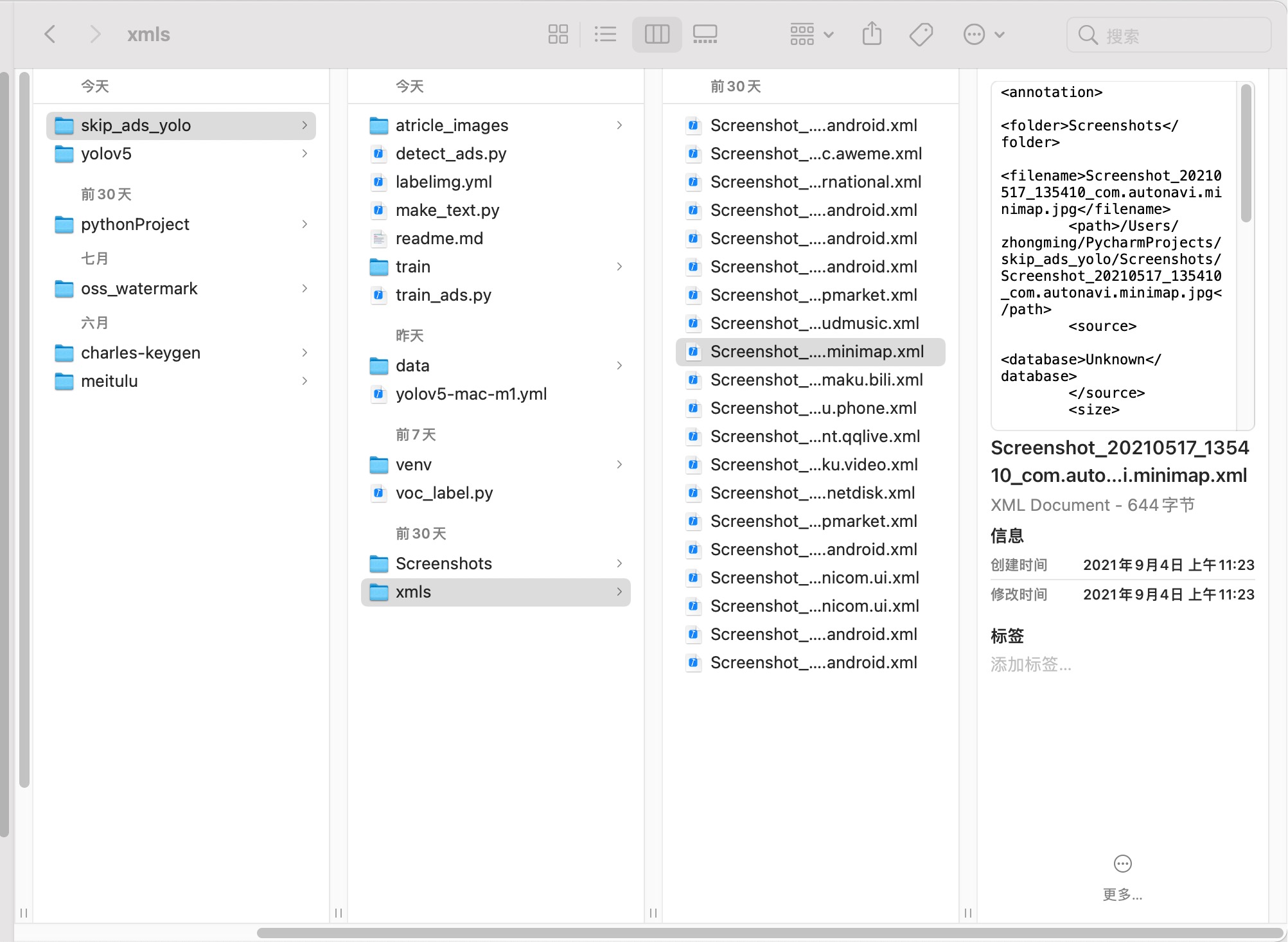Click the data folder icon
The width and height of the screenshot is (1288, 942).
pos(379,366)
